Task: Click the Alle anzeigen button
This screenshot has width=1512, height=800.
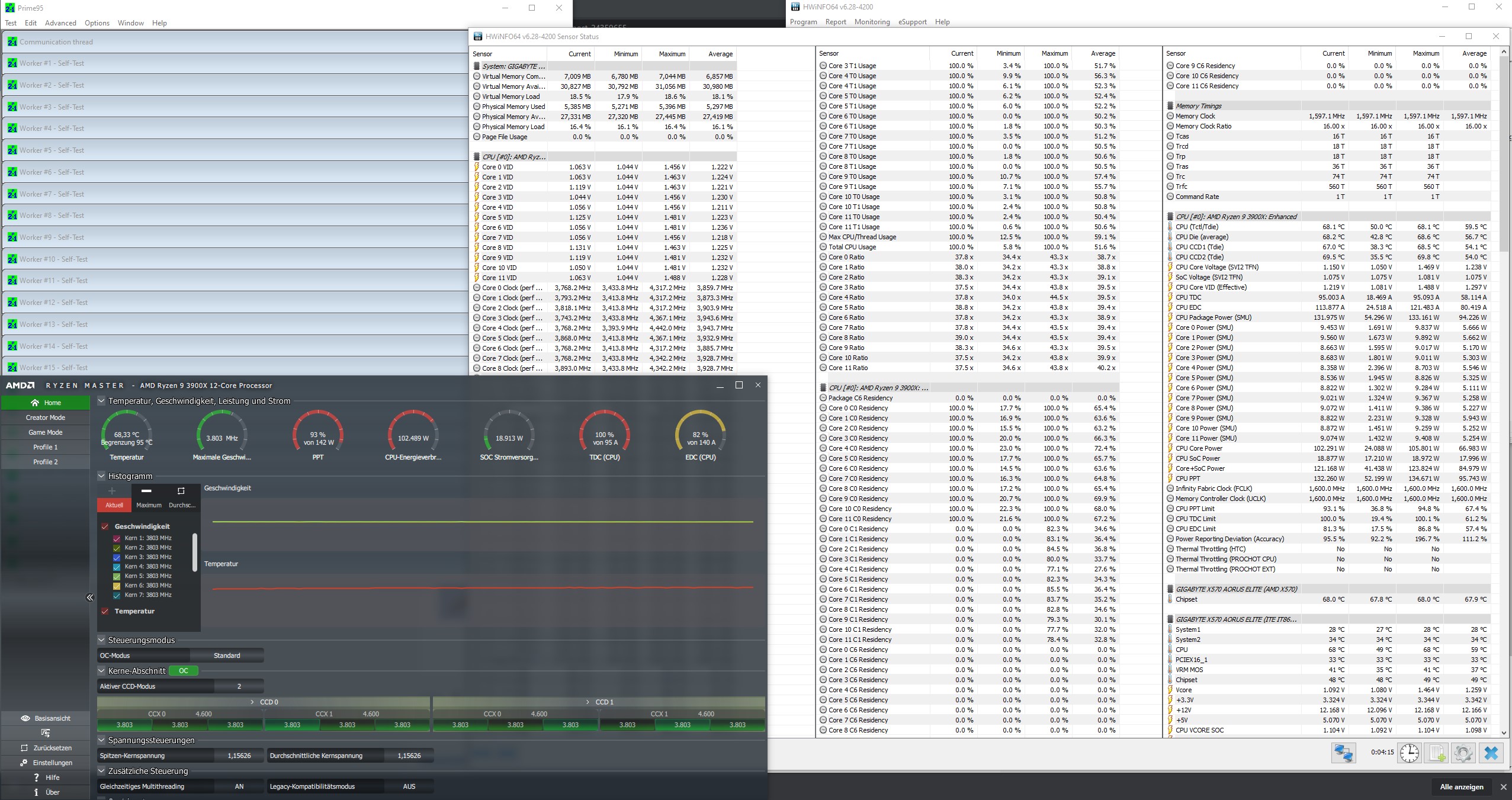Action: [1461, 787]
